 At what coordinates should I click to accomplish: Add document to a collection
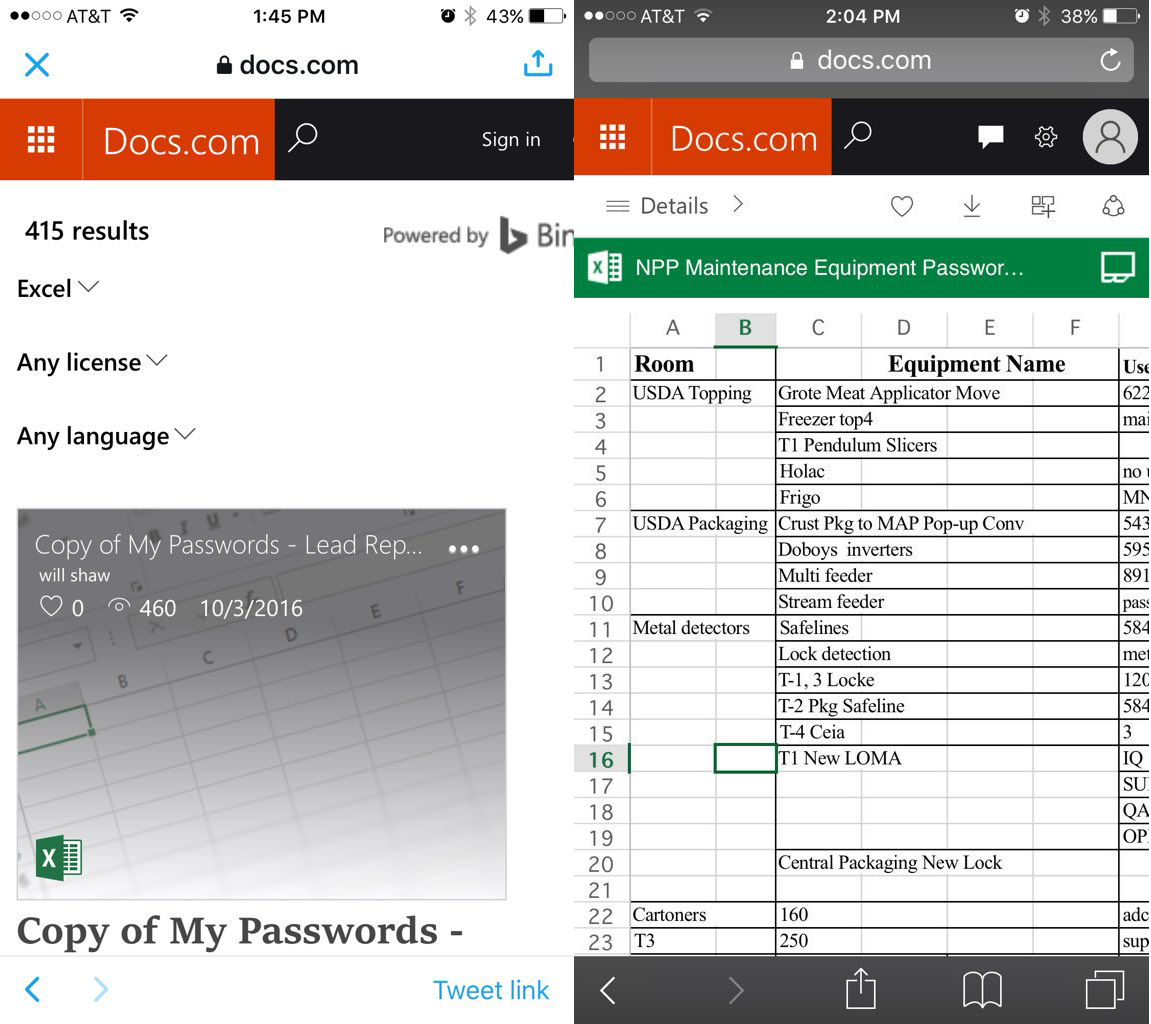(x=1042, y=206)
